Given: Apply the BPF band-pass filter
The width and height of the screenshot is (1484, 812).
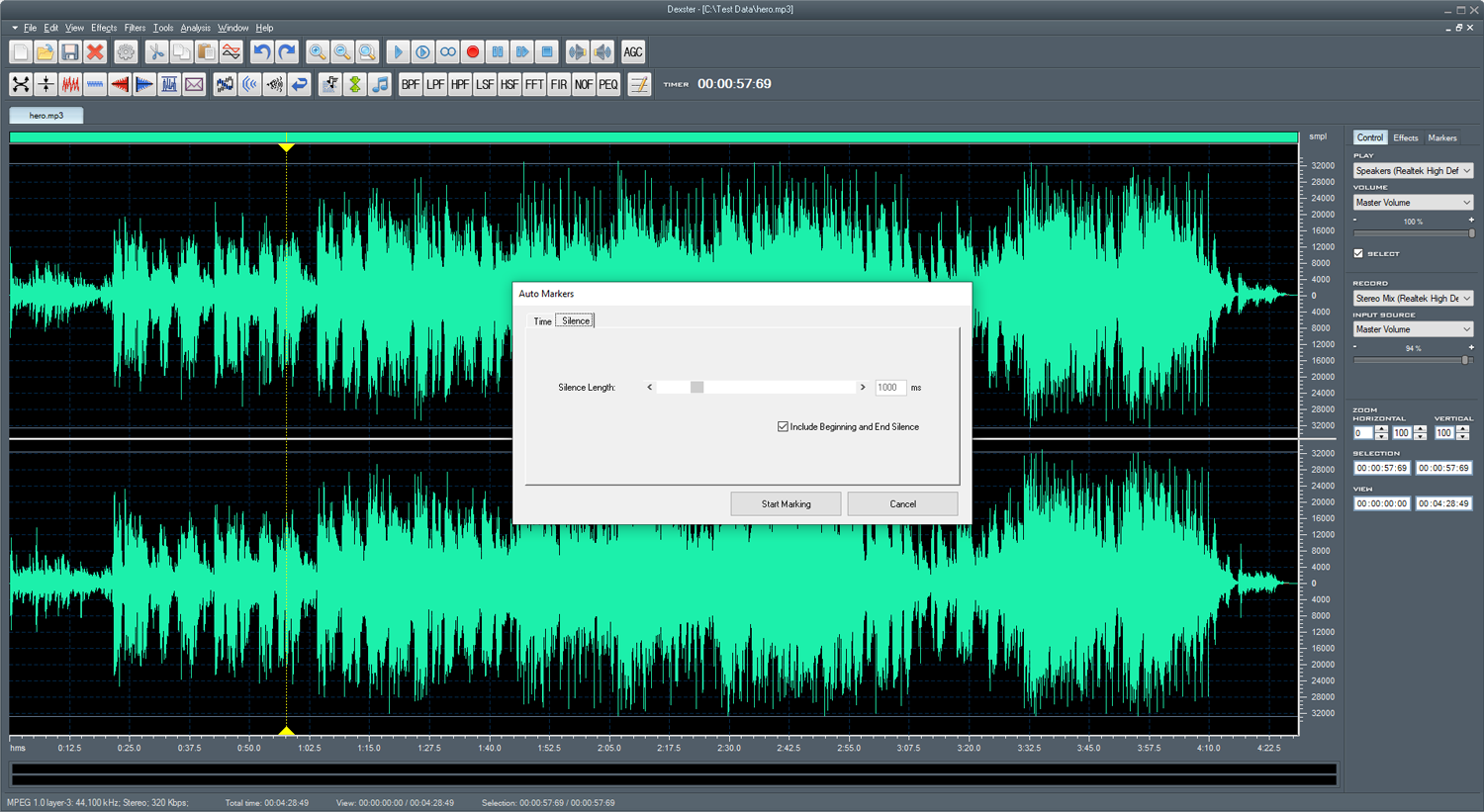Looking at the screenshot, I should pyautogui.click(x=411, y=85).
